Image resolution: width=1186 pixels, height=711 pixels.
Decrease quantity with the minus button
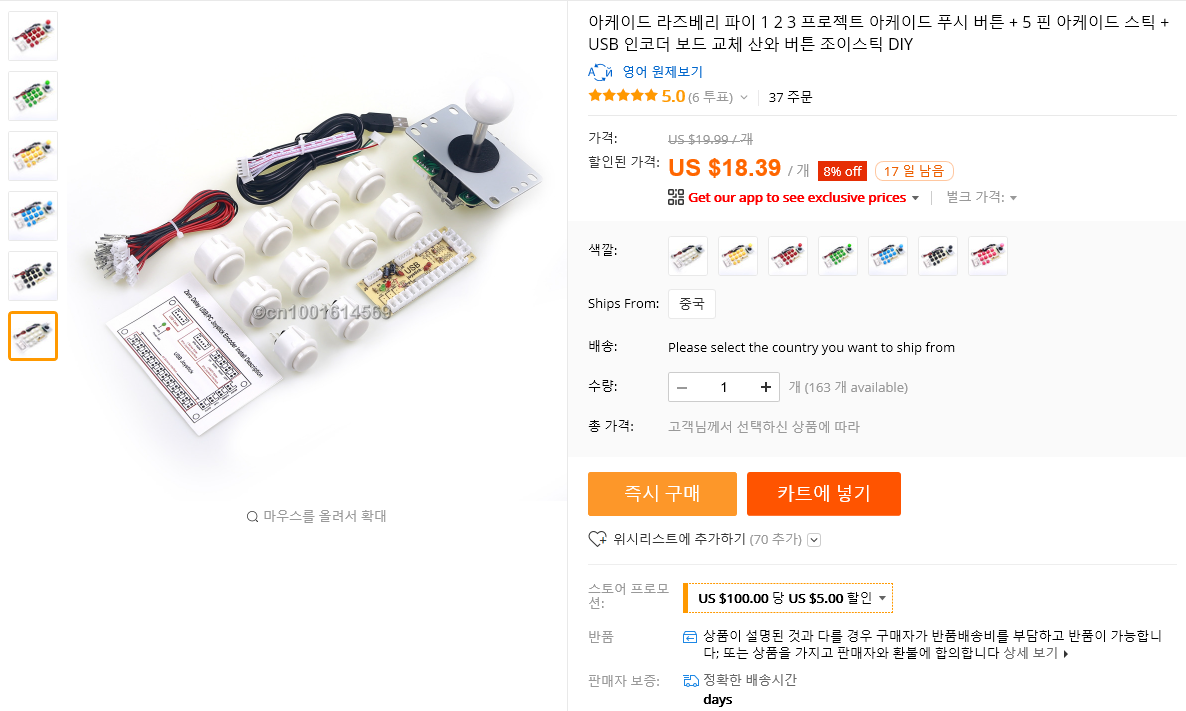tap(682, 387)
